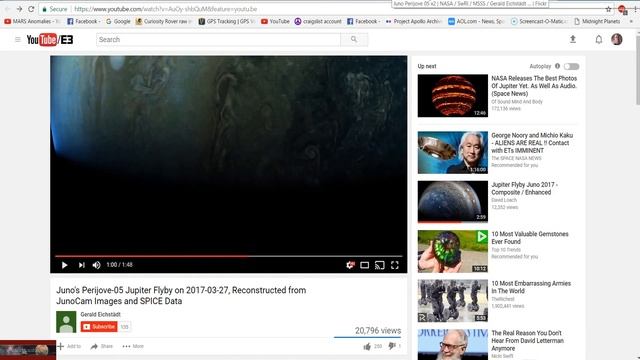The image size is (640, 360).
Task: Reload the page in the browser
Action: point(31,9)
